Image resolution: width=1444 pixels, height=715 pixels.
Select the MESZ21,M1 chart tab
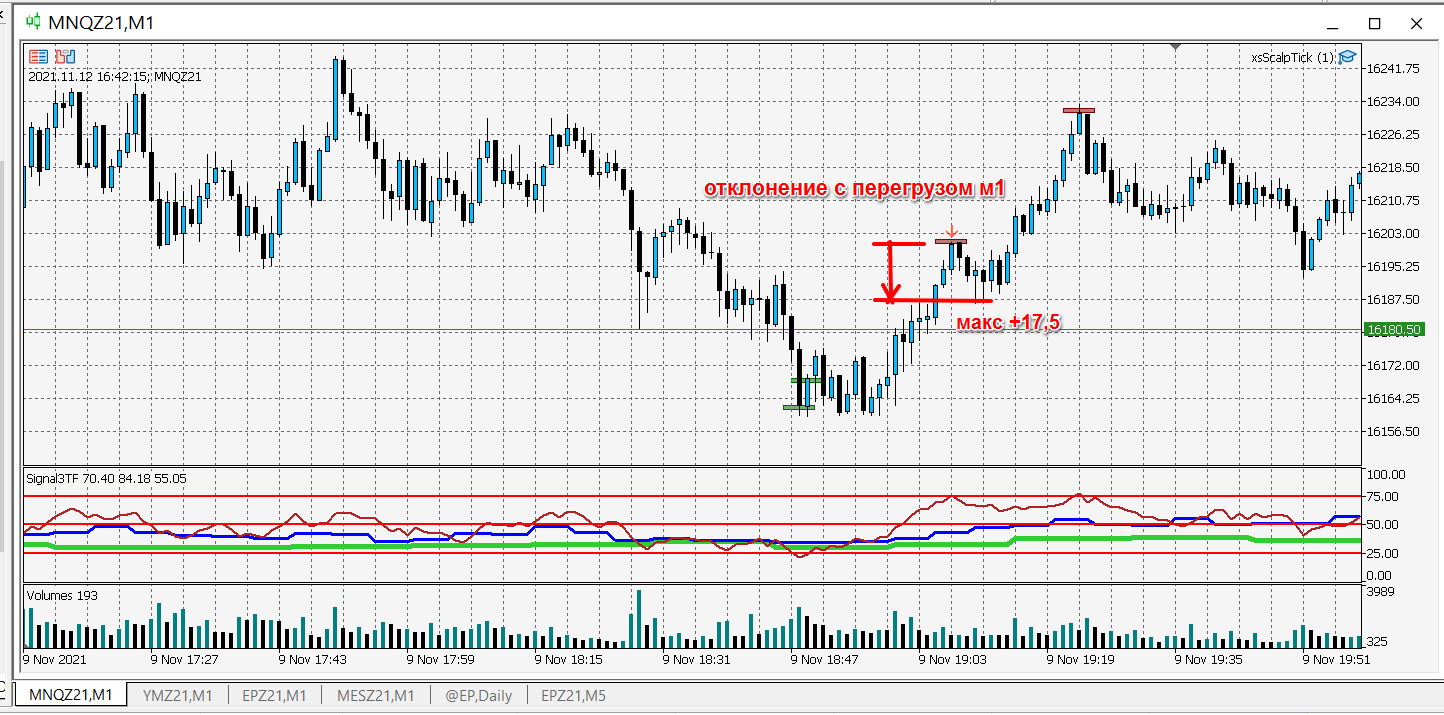coord(375,695)
